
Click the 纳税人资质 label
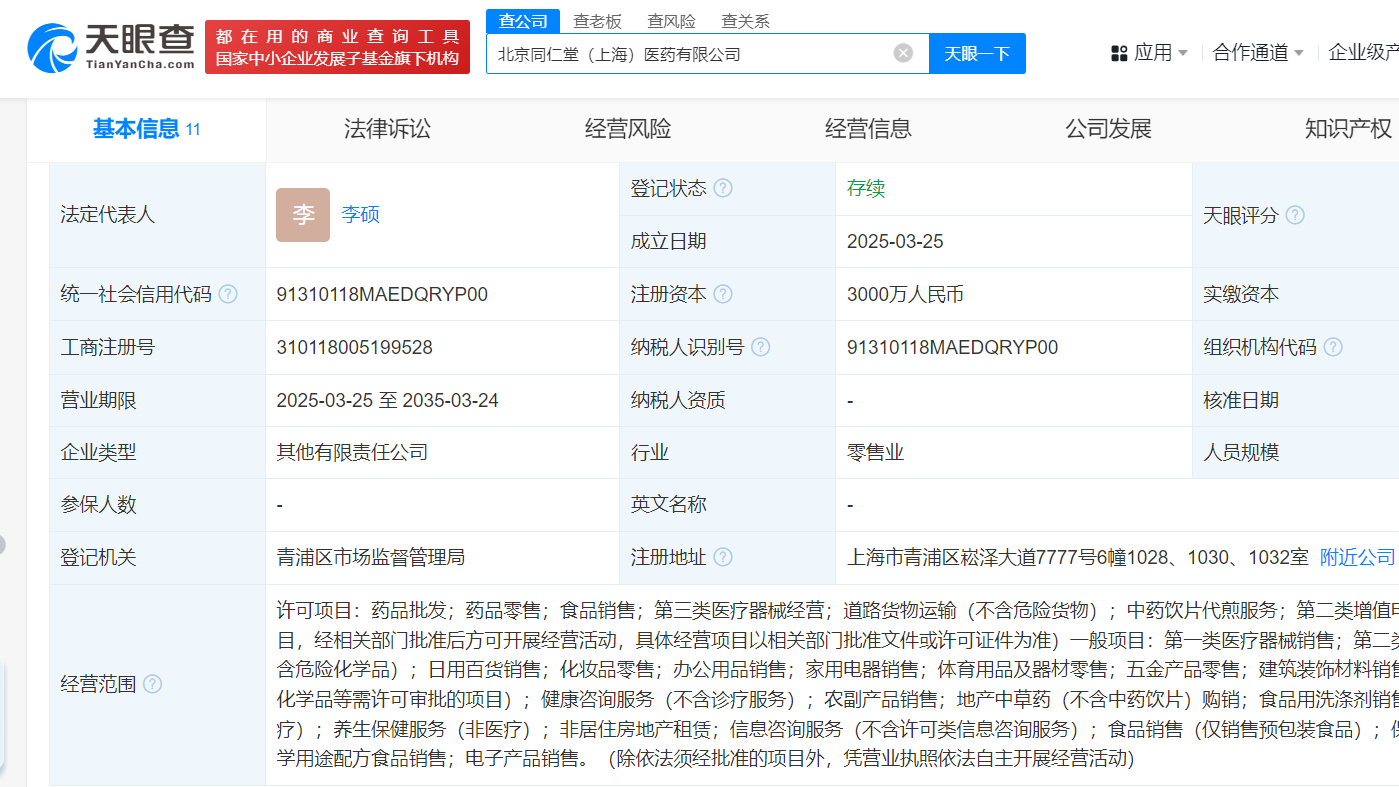pos(678,400)
